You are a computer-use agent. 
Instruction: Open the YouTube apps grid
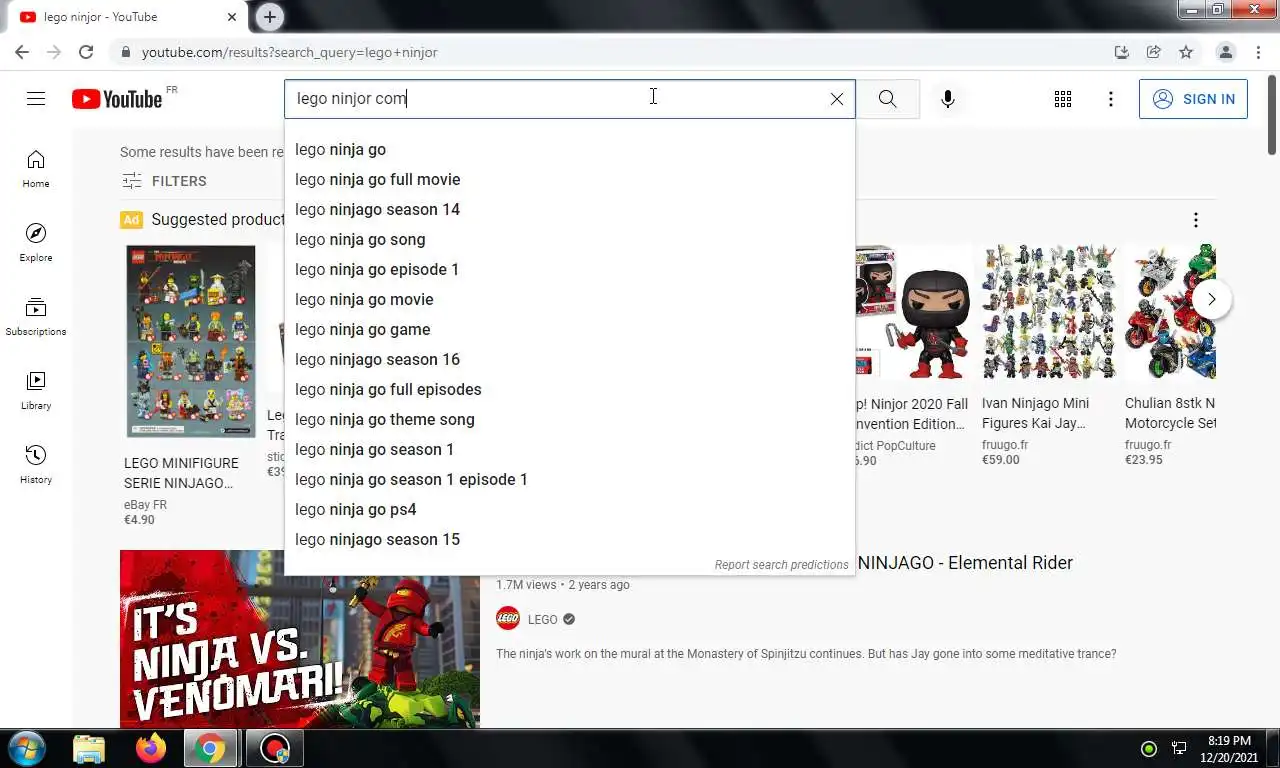(1063, 99)
